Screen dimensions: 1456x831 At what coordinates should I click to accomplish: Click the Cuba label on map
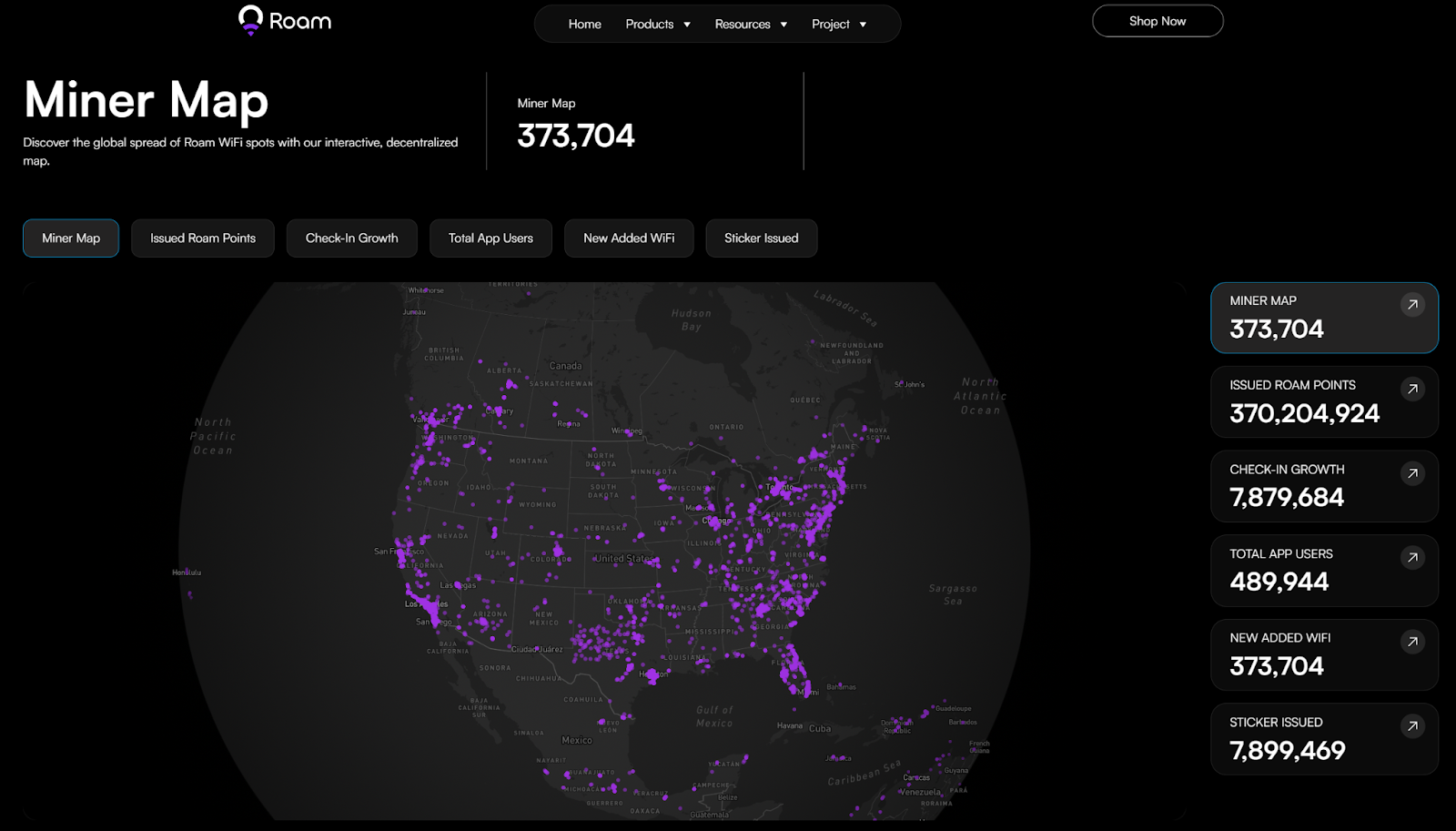click(x=820, y=728)
